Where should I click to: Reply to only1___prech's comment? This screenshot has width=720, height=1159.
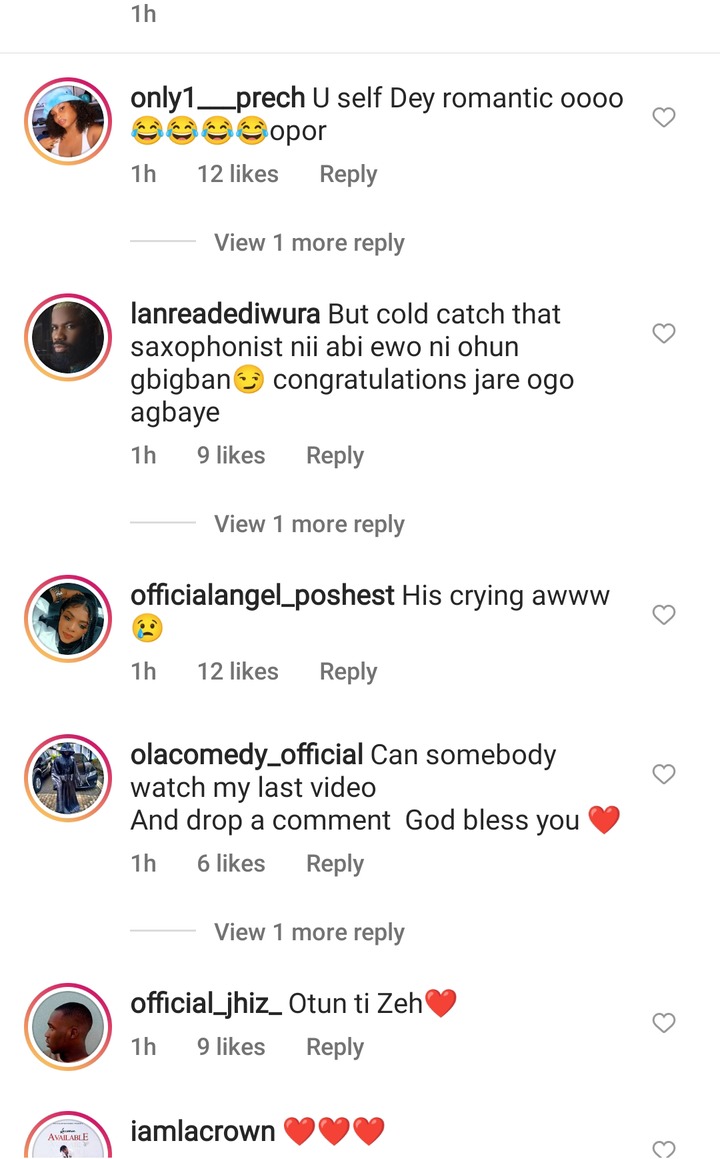pos(348,174)
